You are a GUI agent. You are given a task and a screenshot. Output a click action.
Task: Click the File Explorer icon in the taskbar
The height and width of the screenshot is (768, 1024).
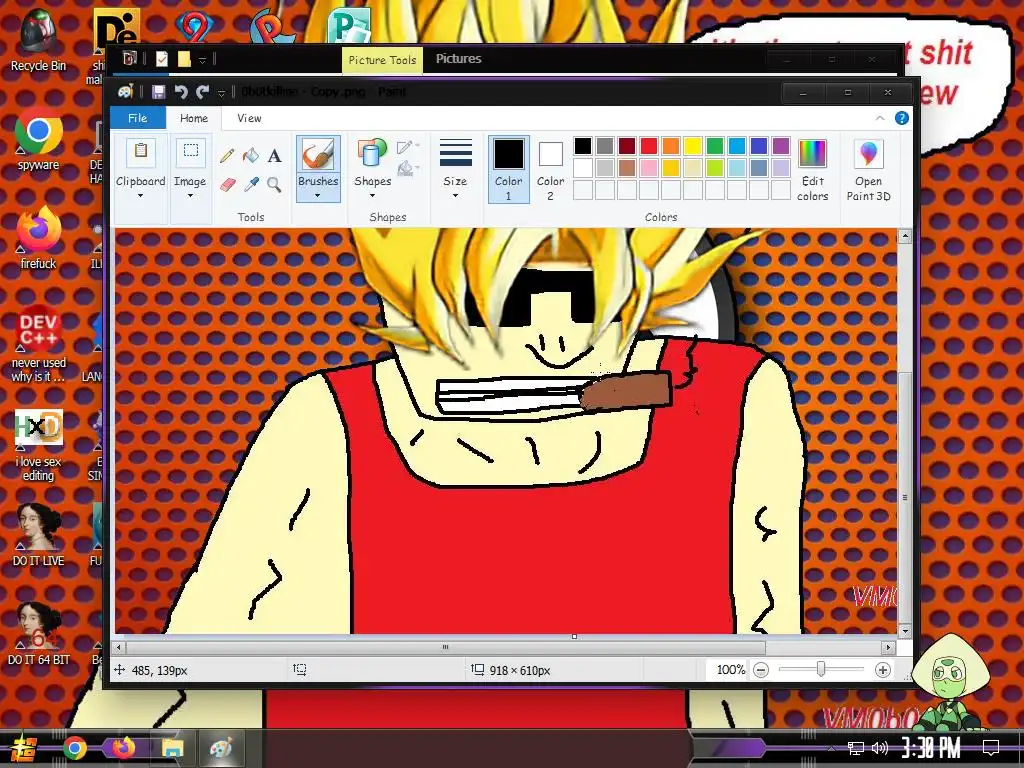pyautogui.click(x=173, y=748)
